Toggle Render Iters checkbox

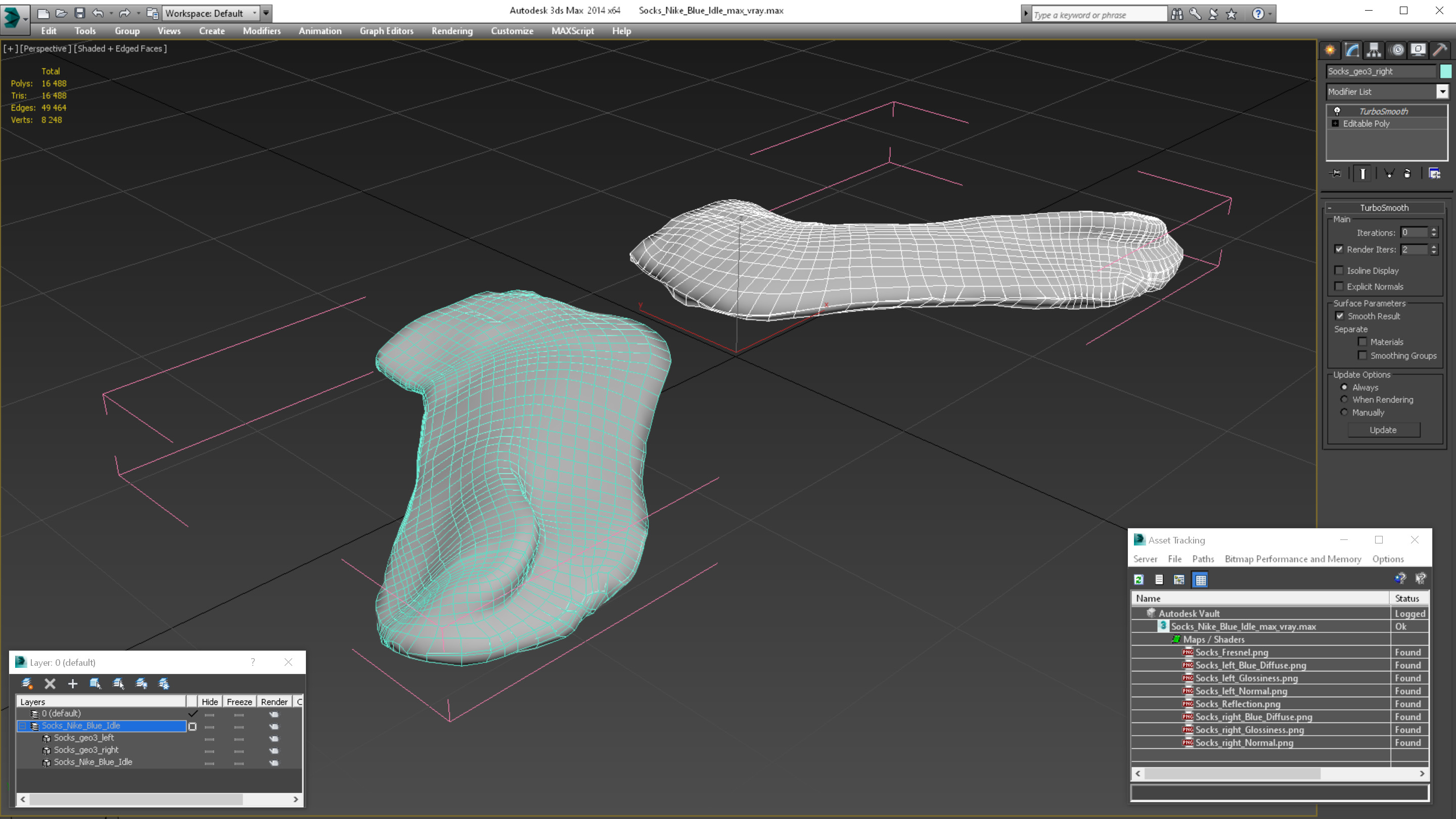[1339, 249]
